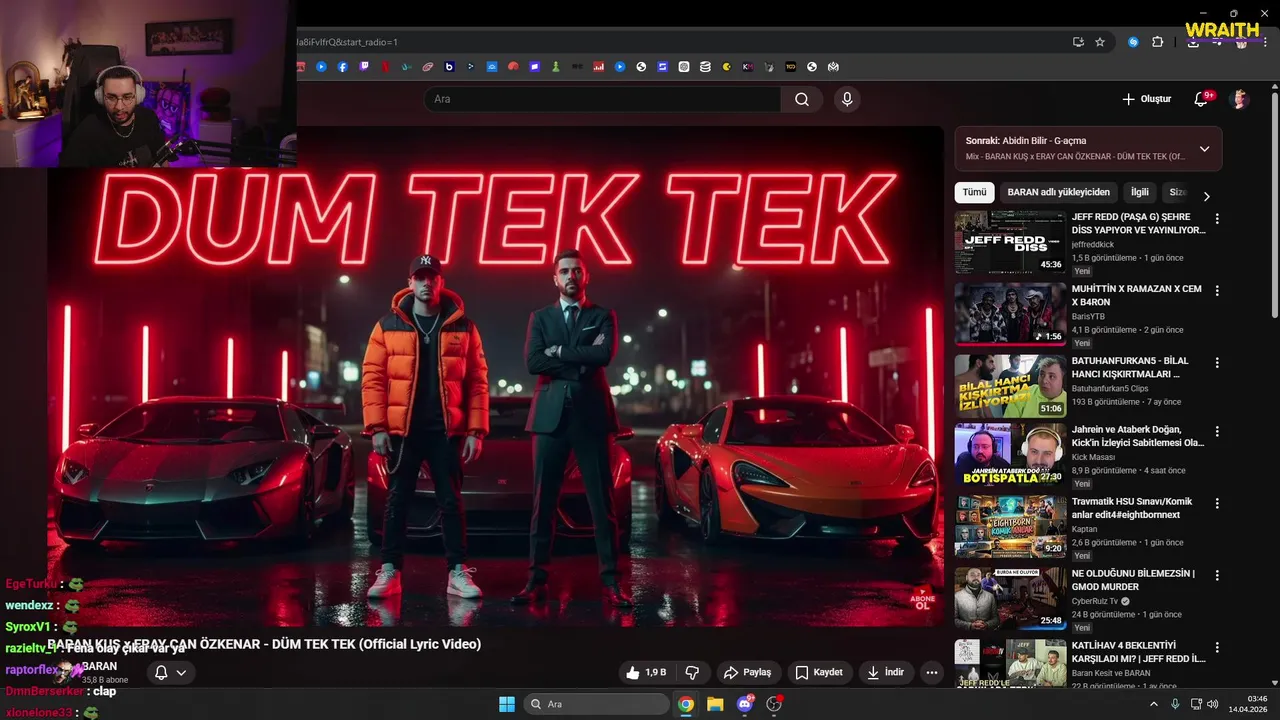1280x720 pixels.
Task: Open OBS Studio from taskbar
Action: [x=774, y=704]
